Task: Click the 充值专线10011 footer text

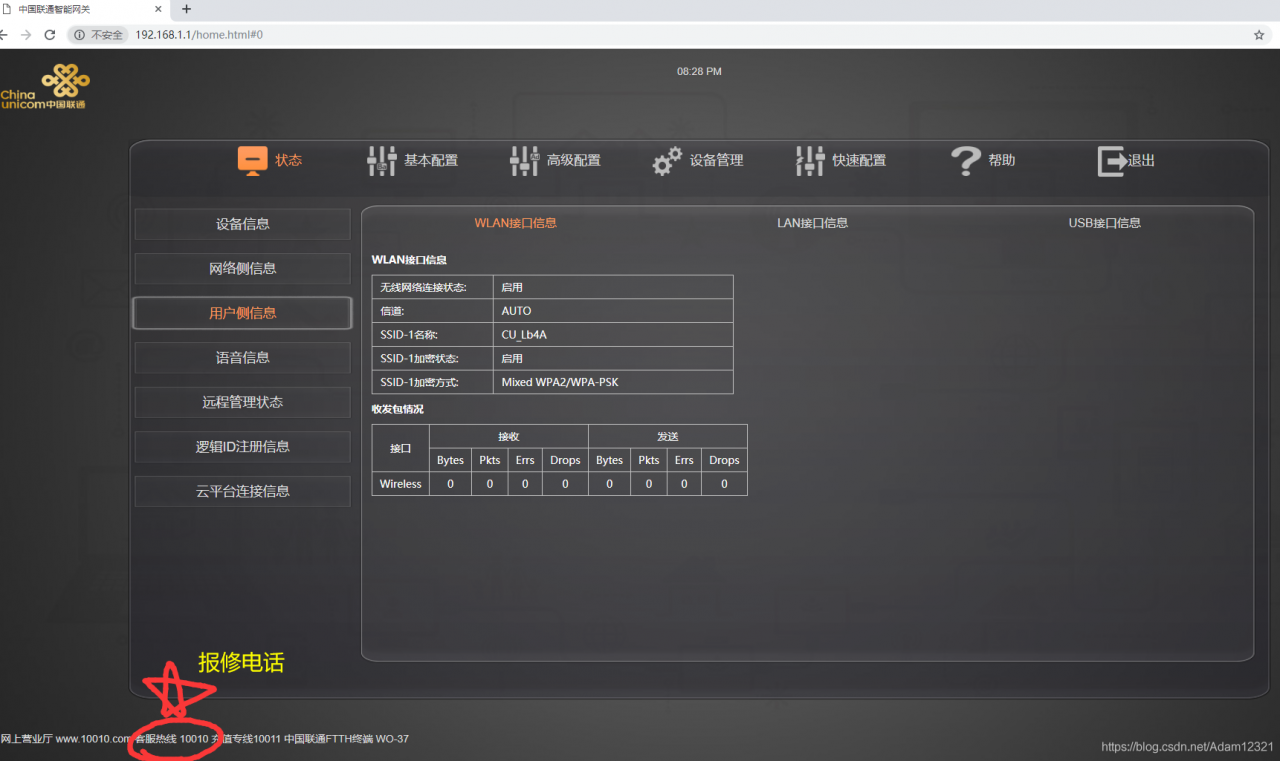Action: coord(245,740)
